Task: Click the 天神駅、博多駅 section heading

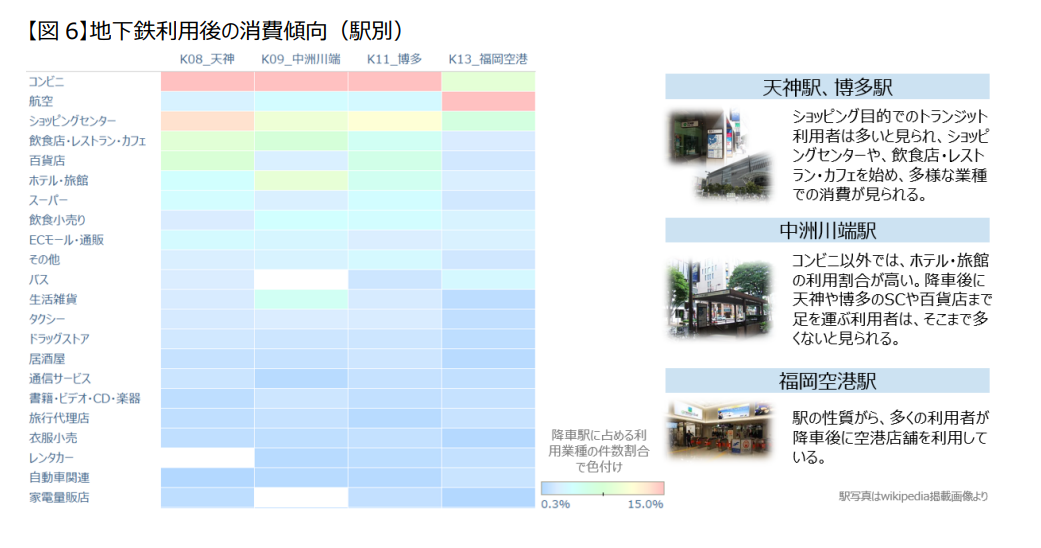Action: [x=827, y=87]
